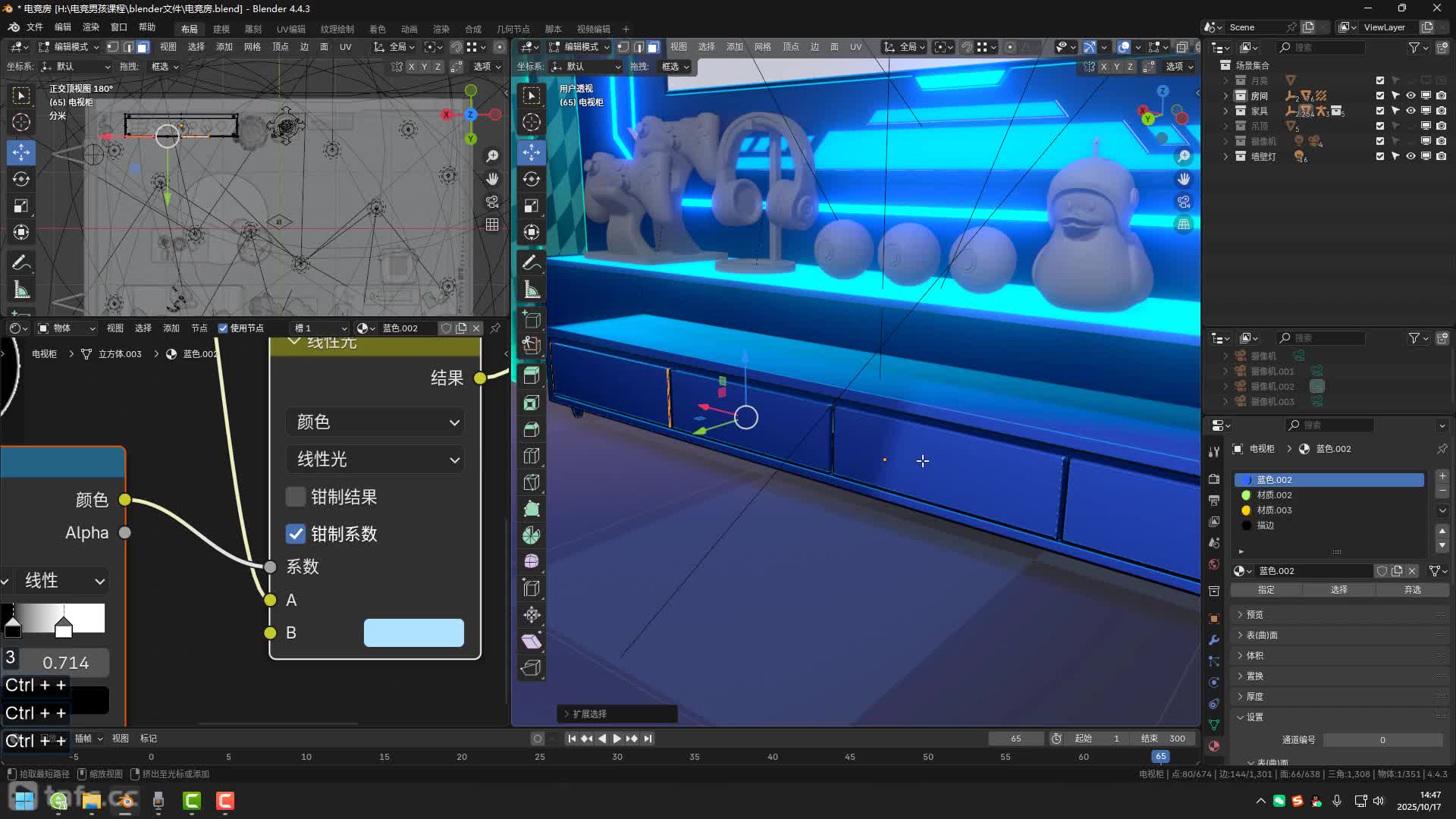Uncheck the 钳制系数 checkbox
Screen dimensions: 1456x819
click(x=295, y=534)
